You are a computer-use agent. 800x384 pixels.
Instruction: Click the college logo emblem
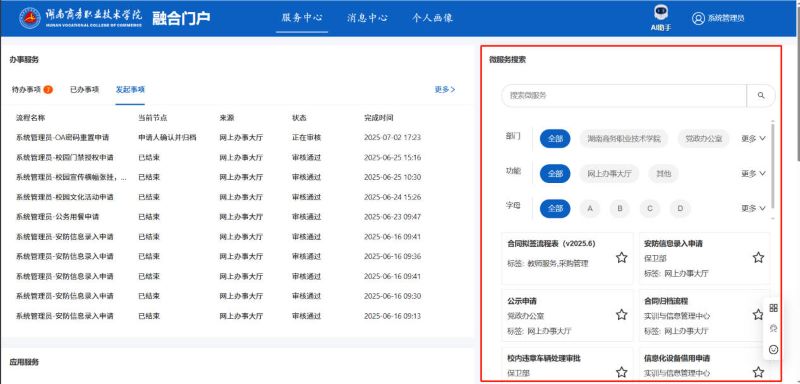pyautogui.click(x=30, y=18)
